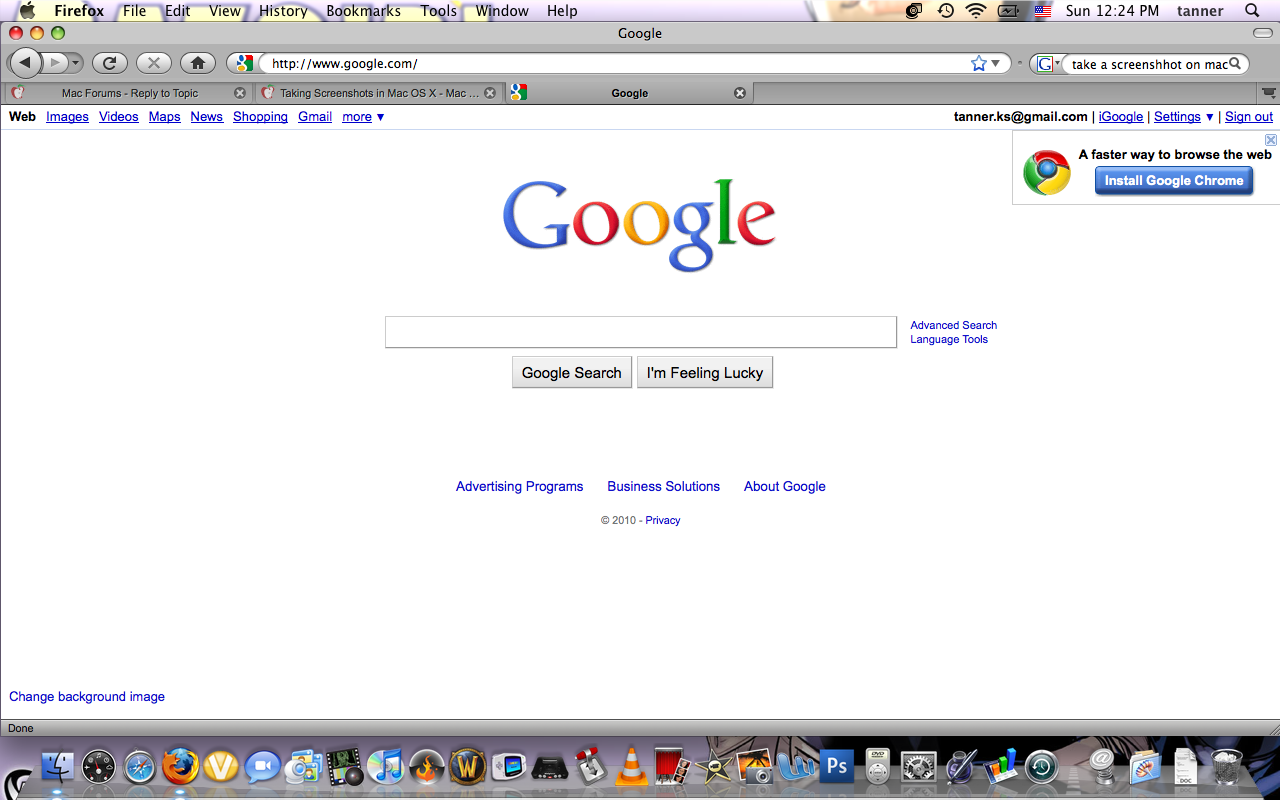Open the Tools menu

[x=439, y=11]
